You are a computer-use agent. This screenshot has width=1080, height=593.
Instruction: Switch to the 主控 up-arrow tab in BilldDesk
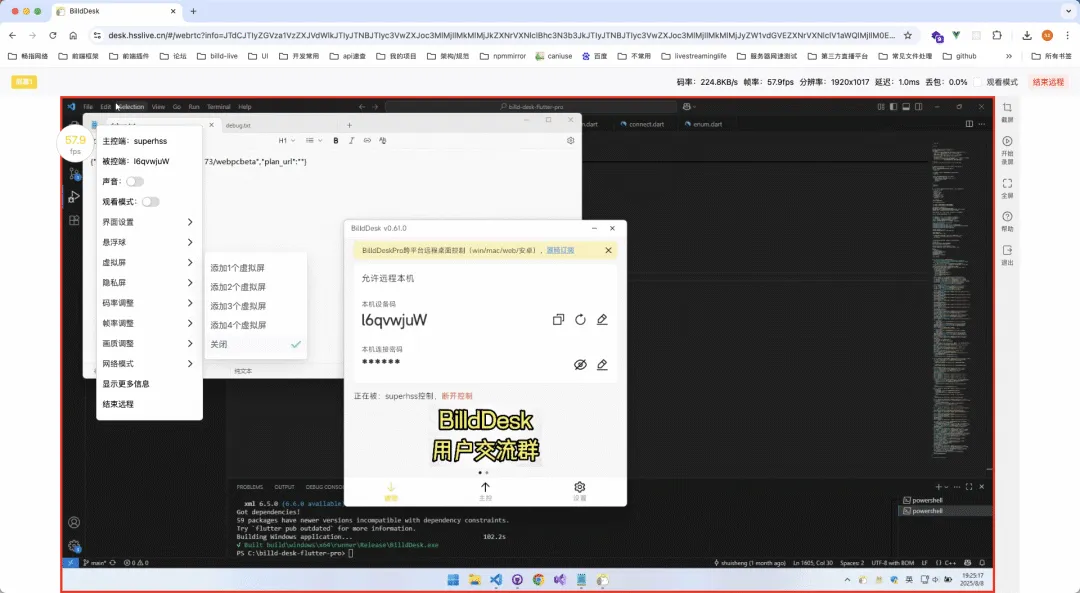point(486,490)
